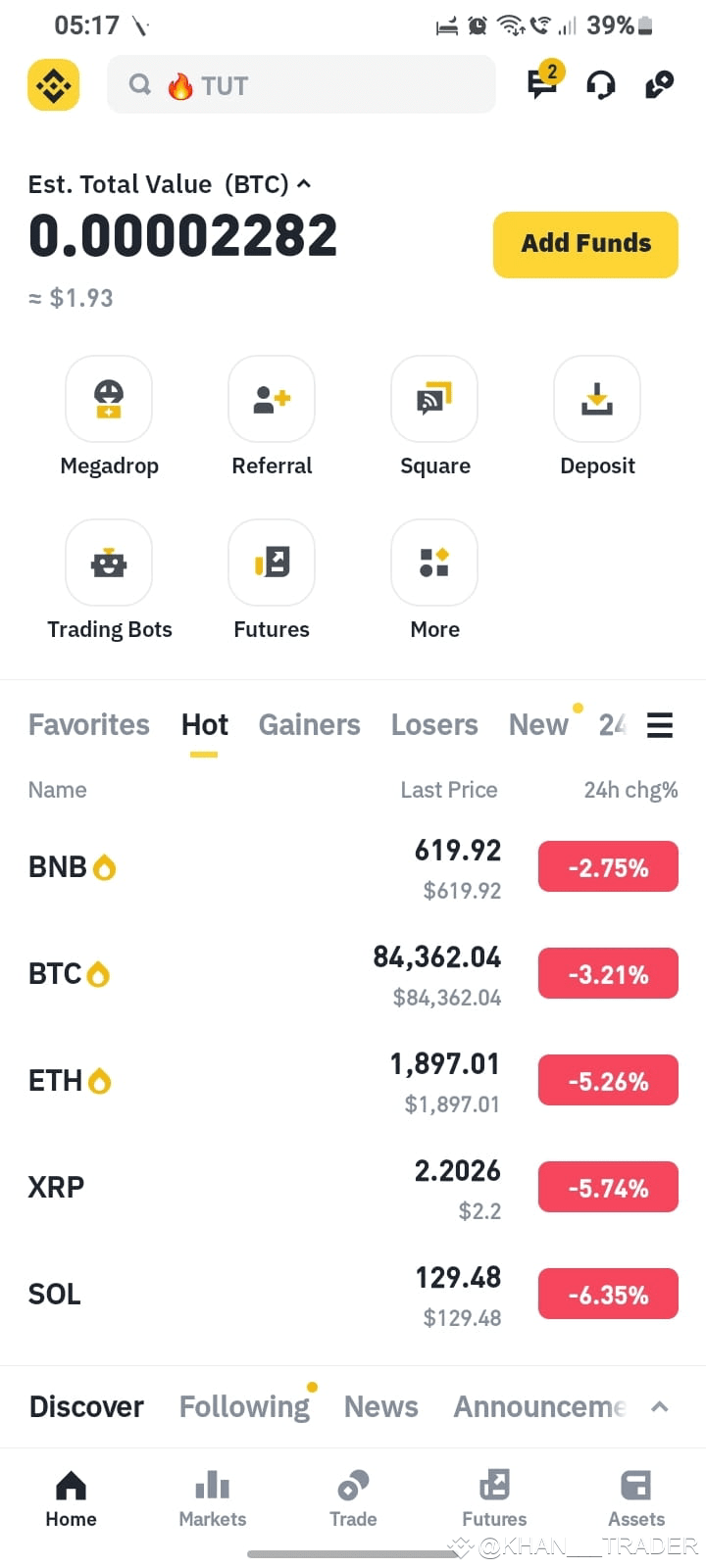This screenshot has width=706, height=1568.
Task: Tap the Deposit icon
Action: [597, 399]
